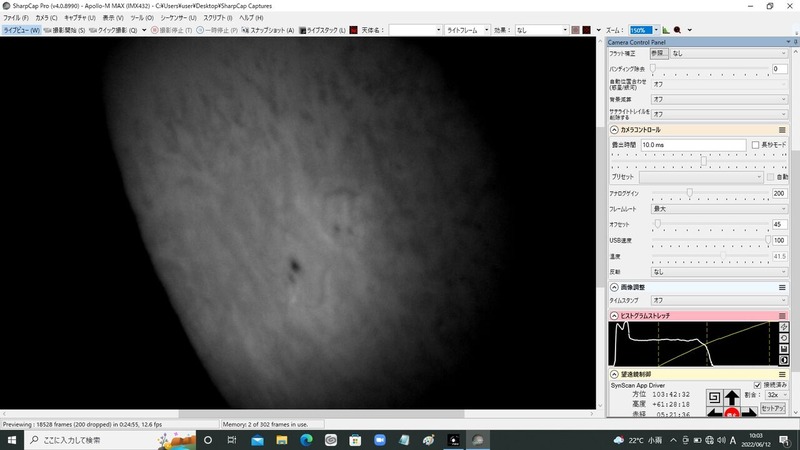Click the dark red toolbar icon next to it

click(587, 30)
